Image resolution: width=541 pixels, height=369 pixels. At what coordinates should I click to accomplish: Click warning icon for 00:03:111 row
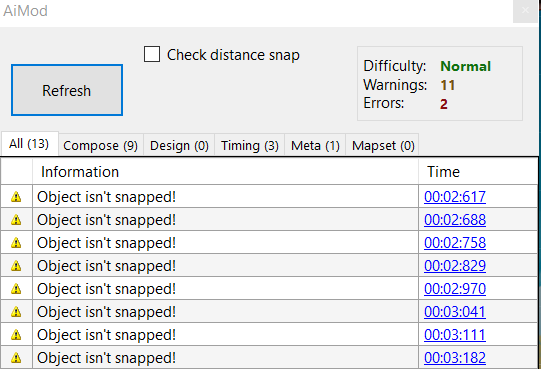[x=16, y=335]
